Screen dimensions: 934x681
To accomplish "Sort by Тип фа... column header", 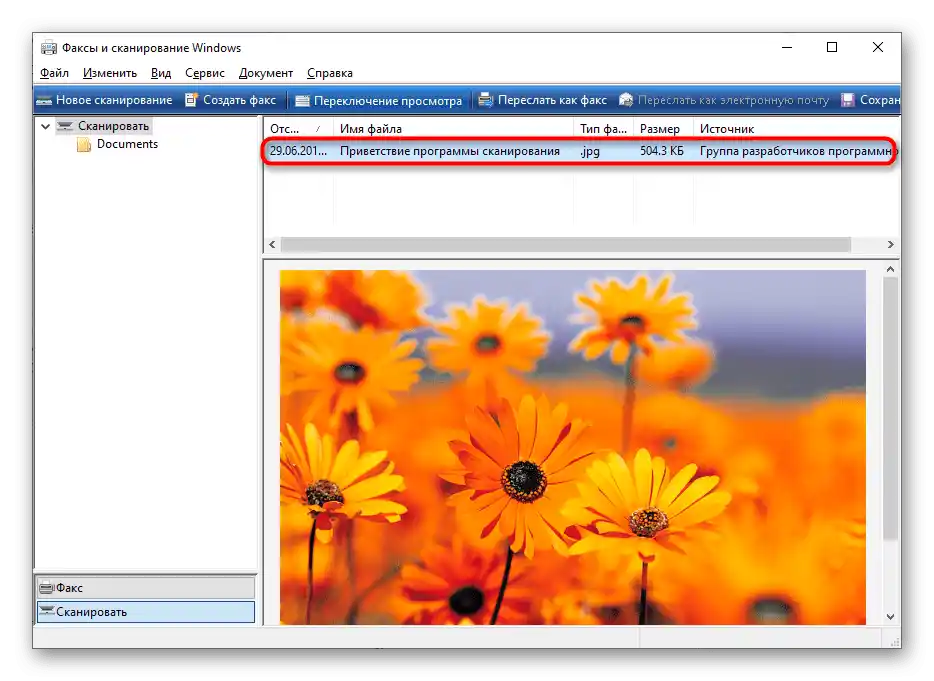I will click(x=604, y=129).
